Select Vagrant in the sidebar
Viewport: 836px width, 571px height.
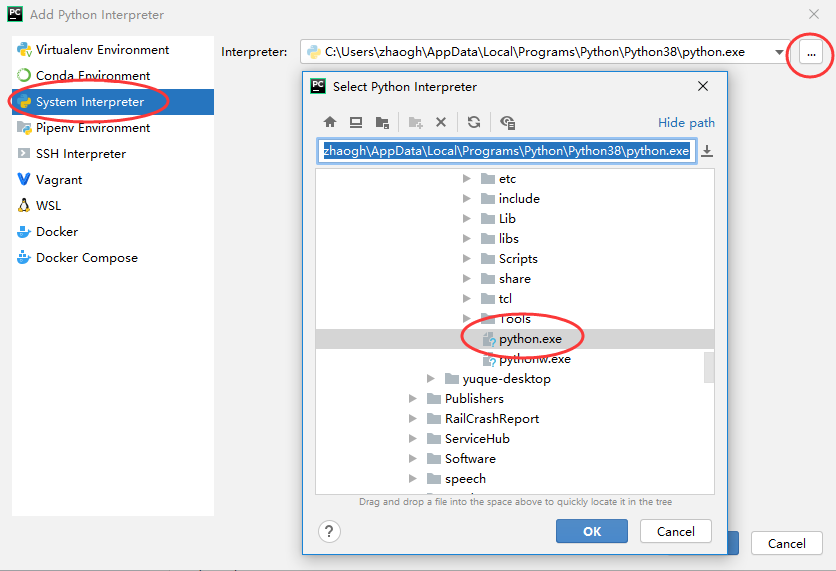tap(112, 180)
